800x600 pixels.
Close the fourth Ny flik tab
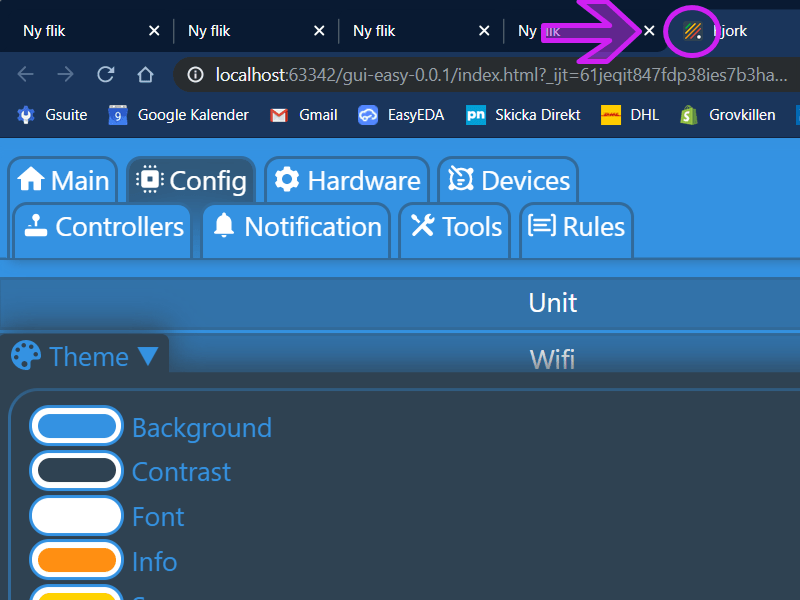[649, 31]
